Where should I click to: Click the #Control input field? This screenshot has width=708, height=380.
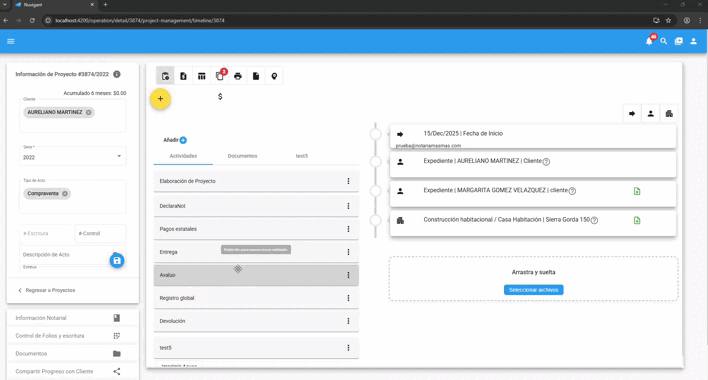(100, 233)
